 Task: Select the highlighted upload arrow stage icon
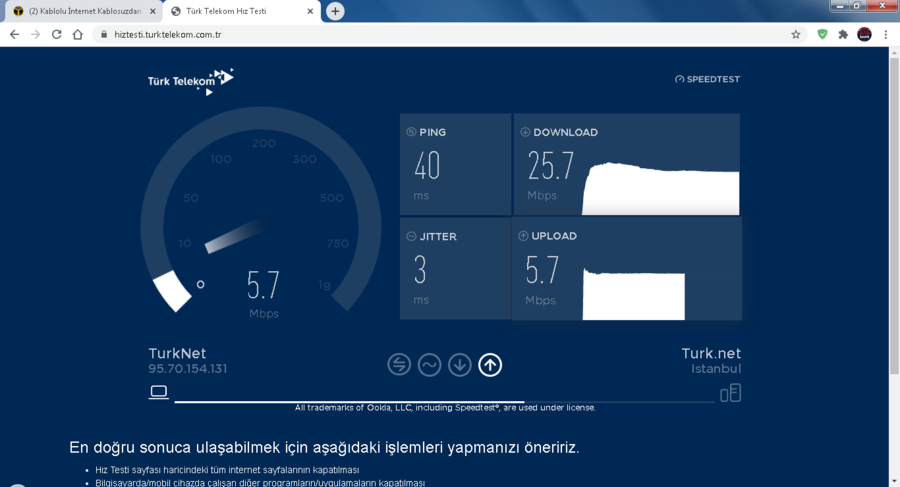(x=490, y=364)
